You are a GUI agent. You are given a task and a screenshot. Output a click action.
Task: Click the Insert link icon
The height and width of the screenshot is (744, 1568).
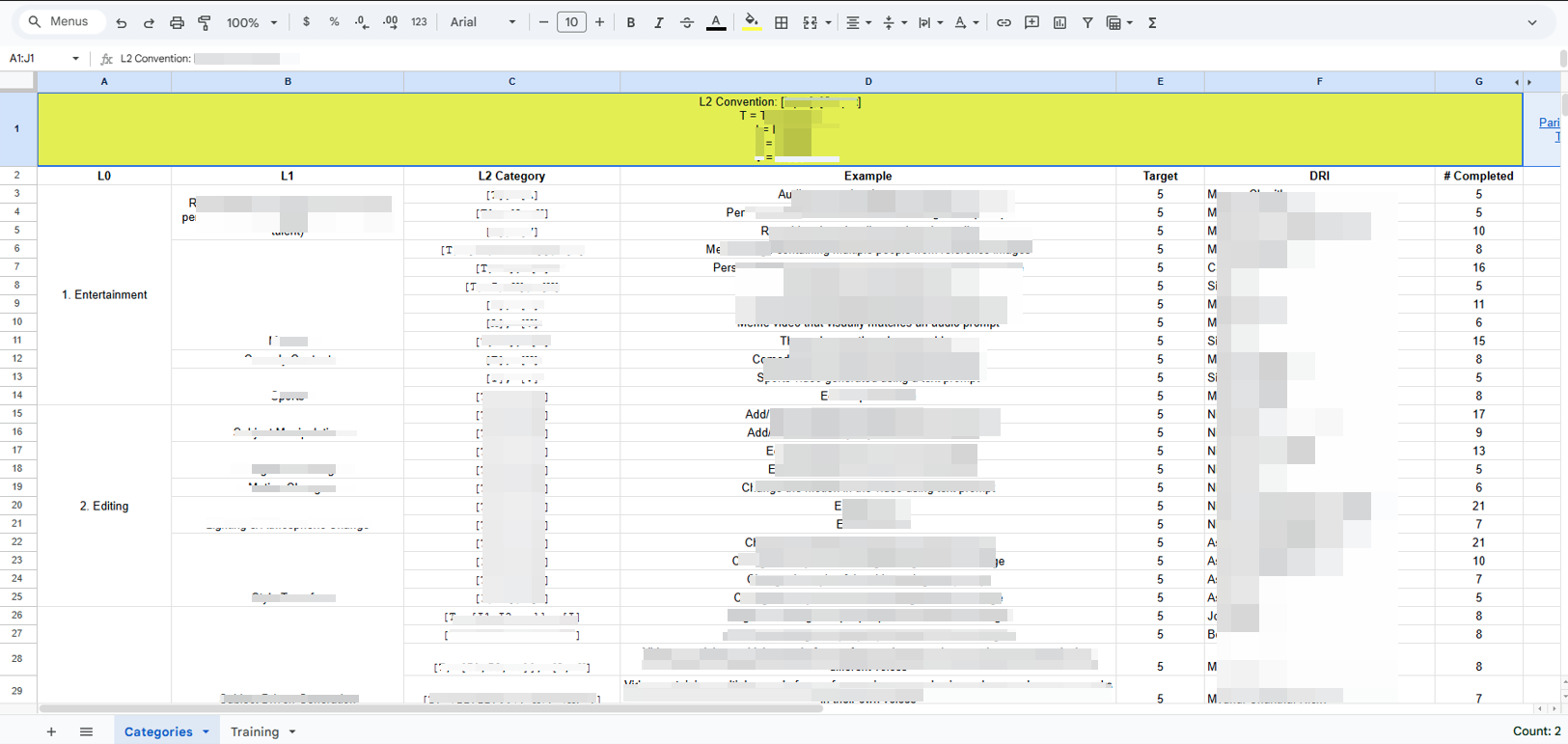pyautogui.click(x=1004, y=22)
